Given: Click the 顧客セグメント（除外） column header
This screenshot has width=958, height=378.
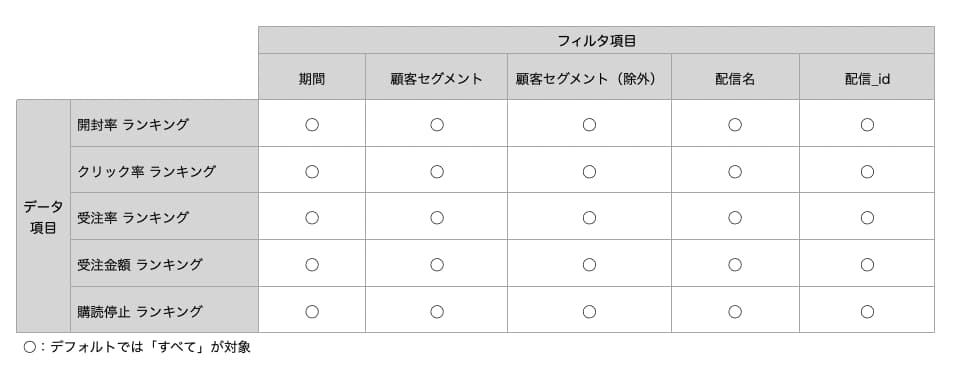Looking at the screenshot, I should tap(589, 77).
